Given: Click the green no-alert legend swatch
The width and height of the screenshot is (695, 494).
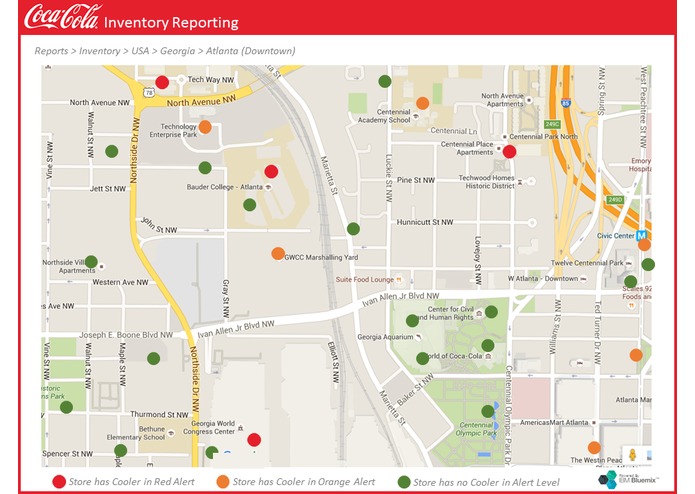Looking at the screenshot, I should point(404,482).
